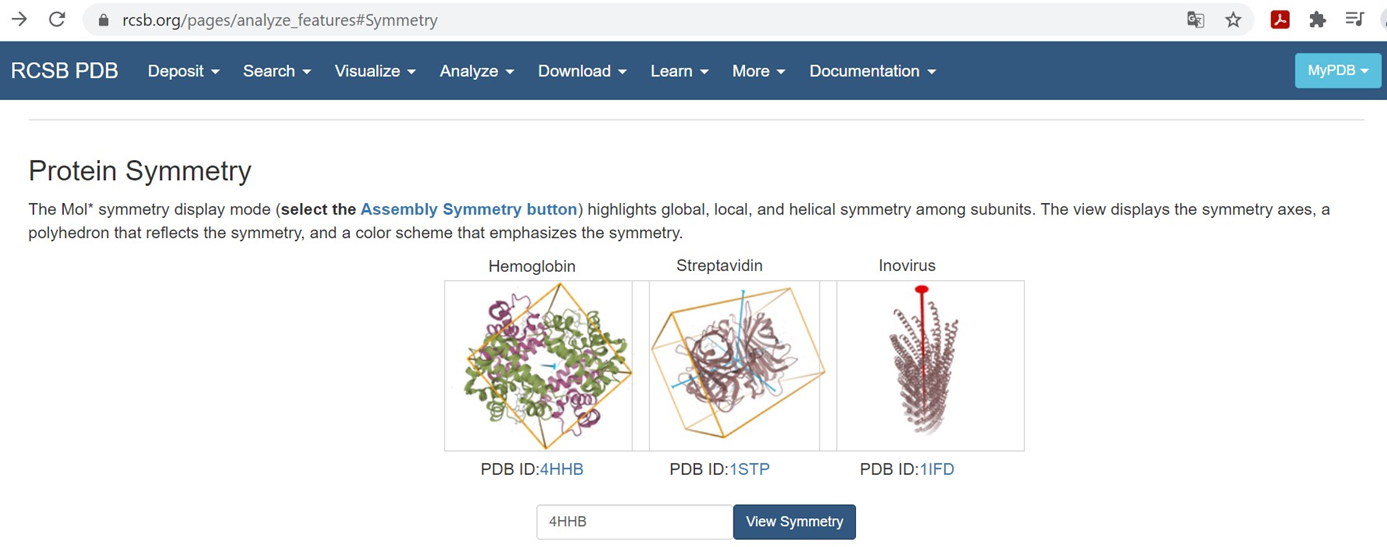Image resolution: width=1387 pixels, height=547 pixels.
Task: Click the site padlock icon
Action: (102, 20)
